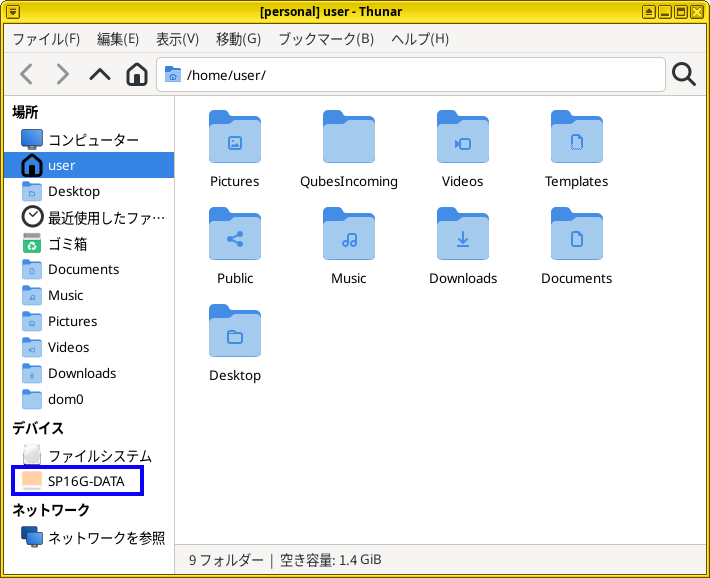Select the Music folder icon in the main view
This screenshot has height=578, width=710.
pos(349,234)
